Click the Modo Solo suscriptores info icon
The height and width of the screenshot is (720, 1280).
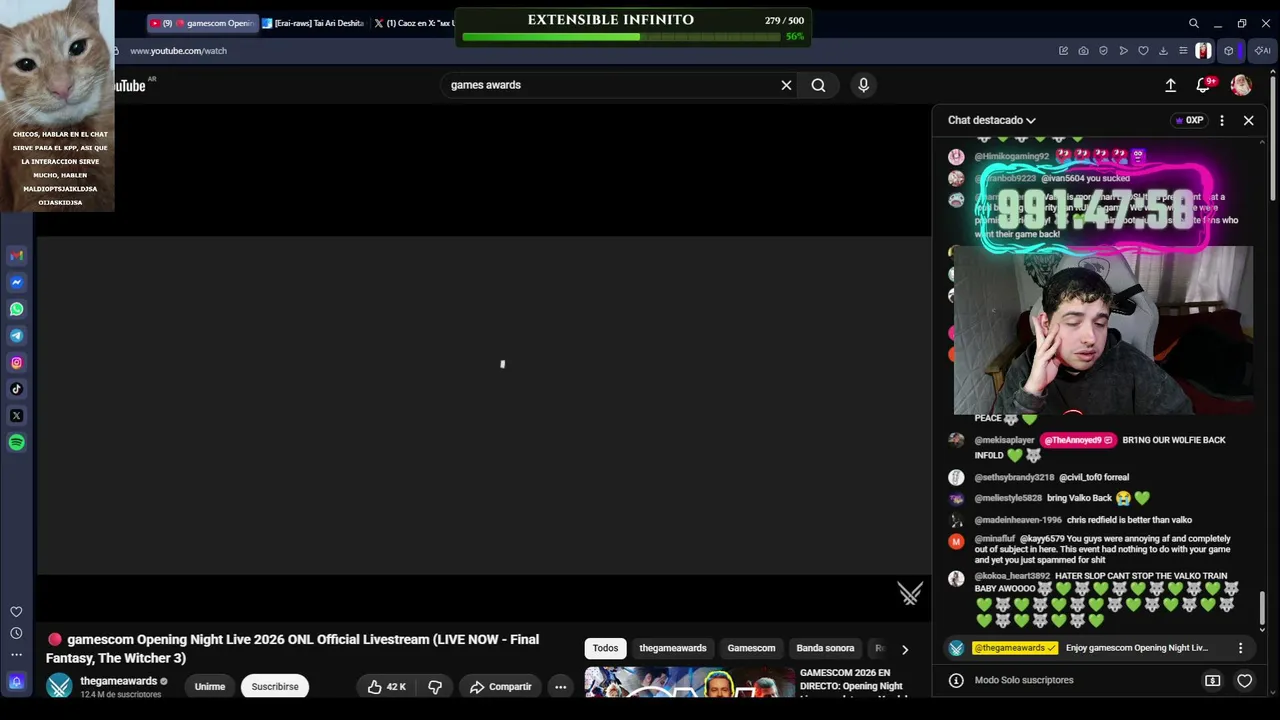pos(956,681)
